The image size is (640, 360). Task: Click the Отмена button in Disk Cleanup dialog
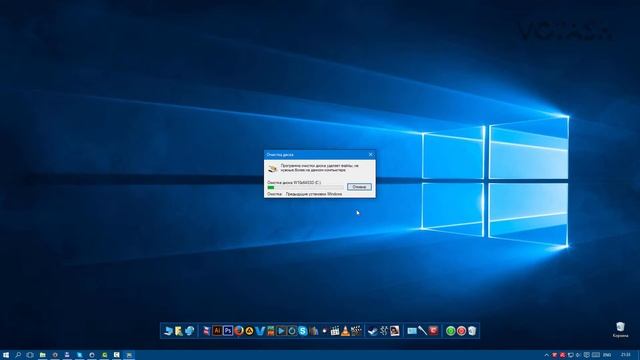point(359,187)
